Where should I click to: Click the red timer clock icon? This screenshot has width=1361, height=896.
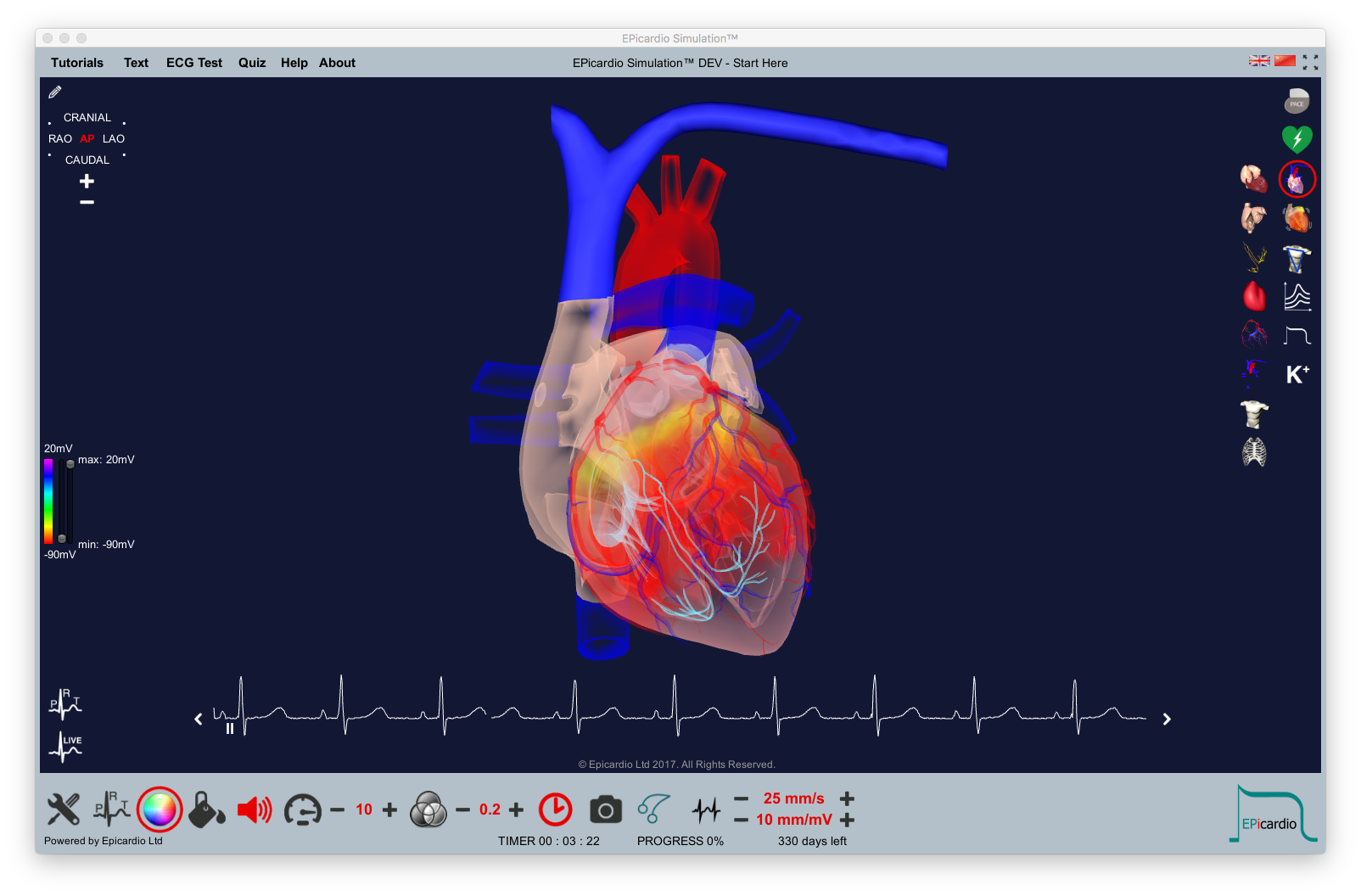(x=556, y=809)
